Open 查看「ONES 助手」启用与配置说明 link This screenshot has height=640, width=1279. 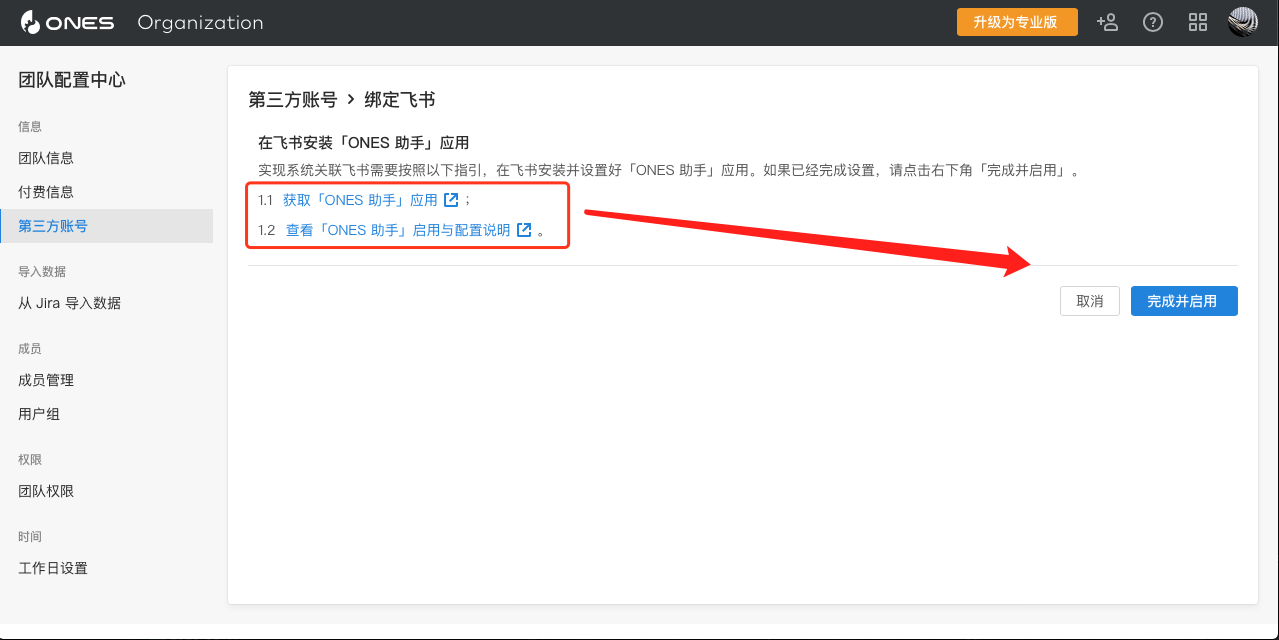click(398, 230)
